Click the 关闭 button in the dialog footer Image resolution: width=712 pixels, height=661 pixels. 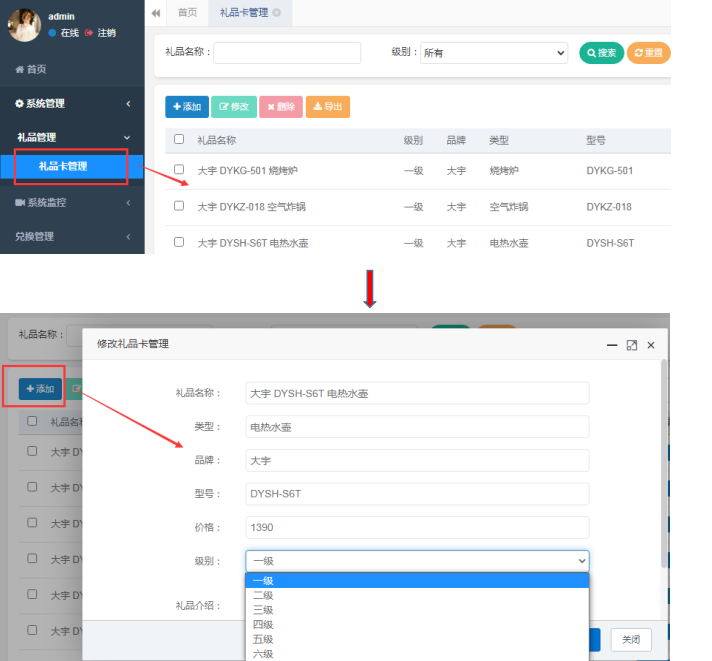coord(631,640)
